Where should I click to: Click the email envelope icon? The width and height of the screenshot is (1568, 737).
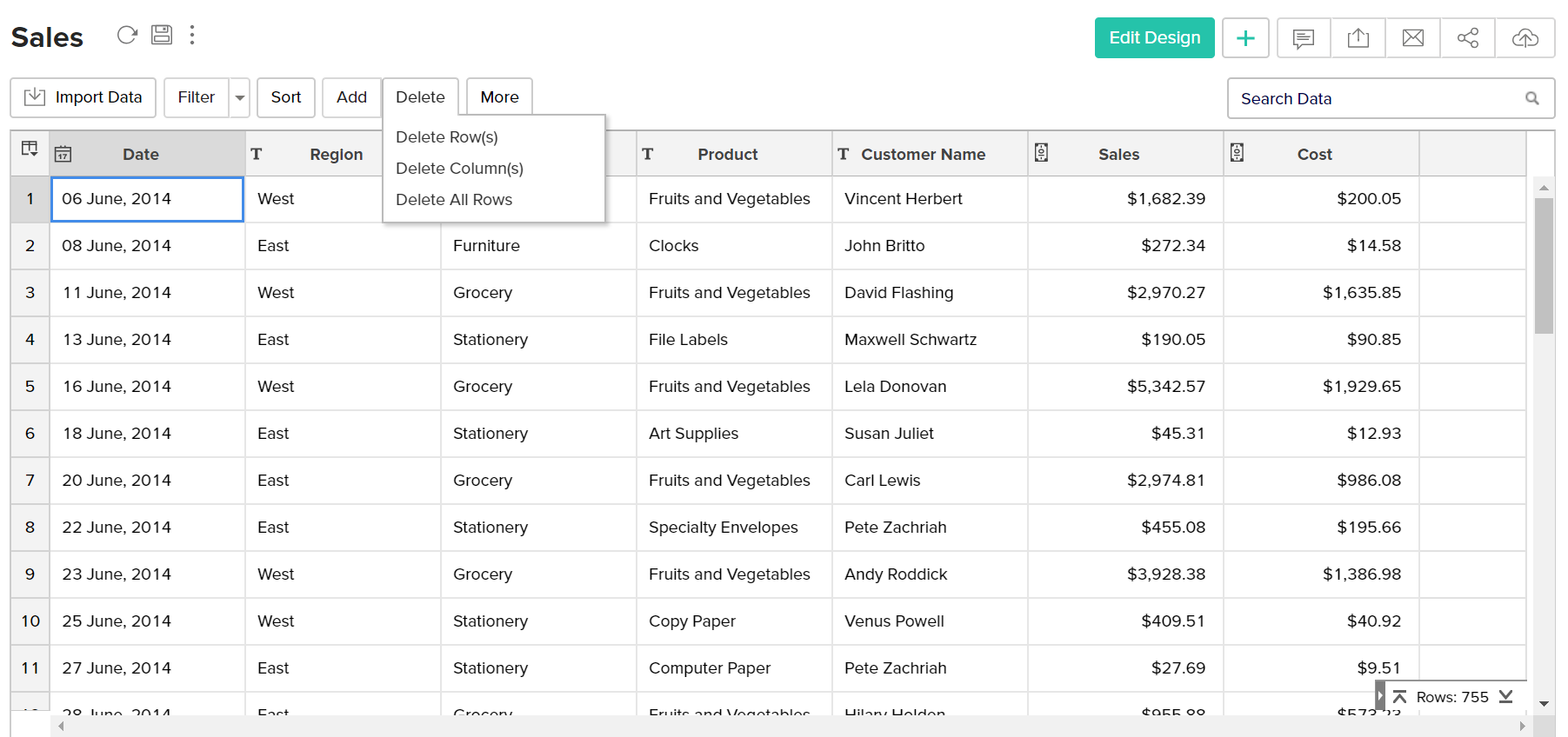tap(1413, 38)
